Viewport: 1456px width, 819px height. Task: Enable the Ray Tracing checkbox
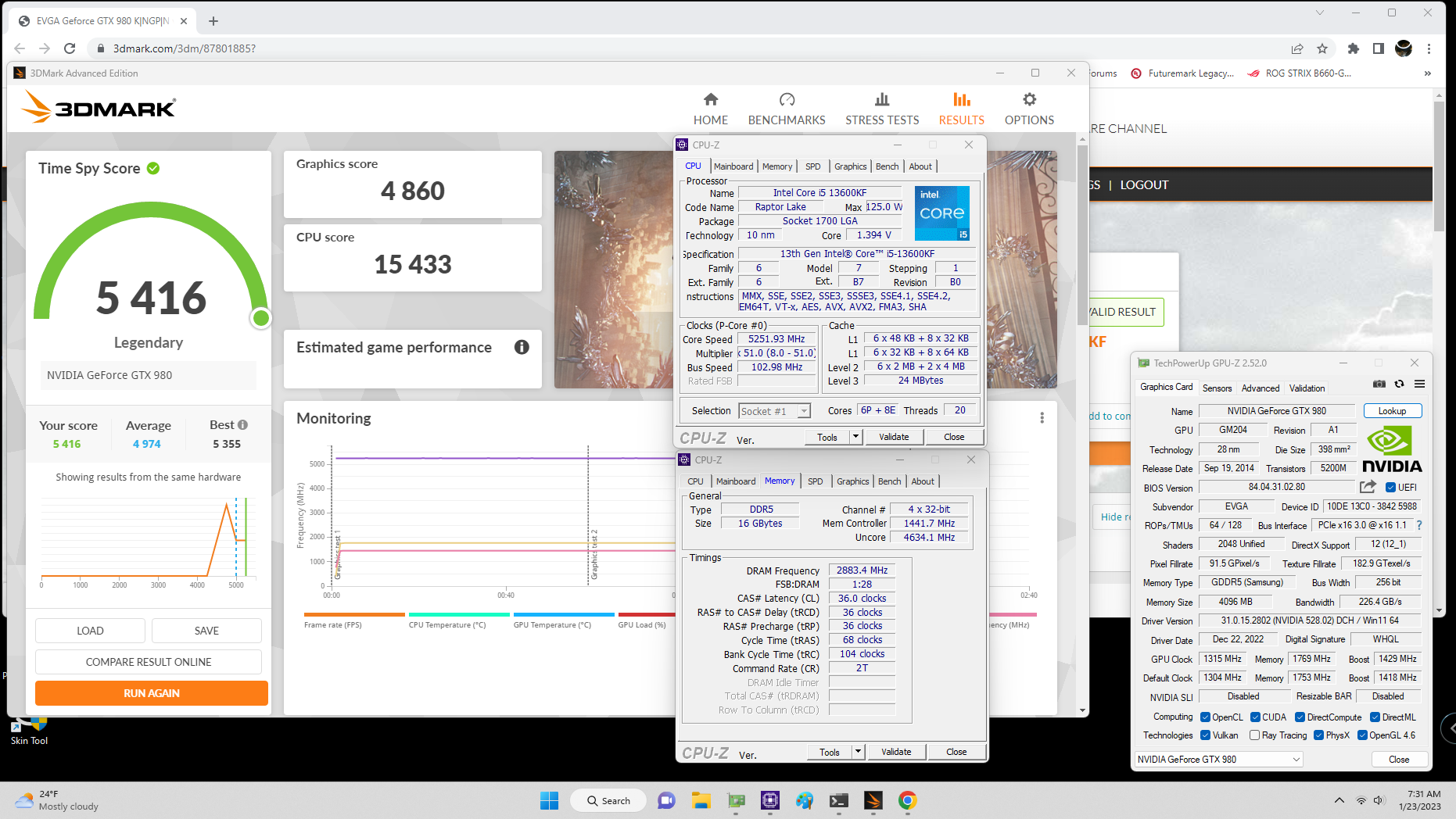tap(1255, 735)
